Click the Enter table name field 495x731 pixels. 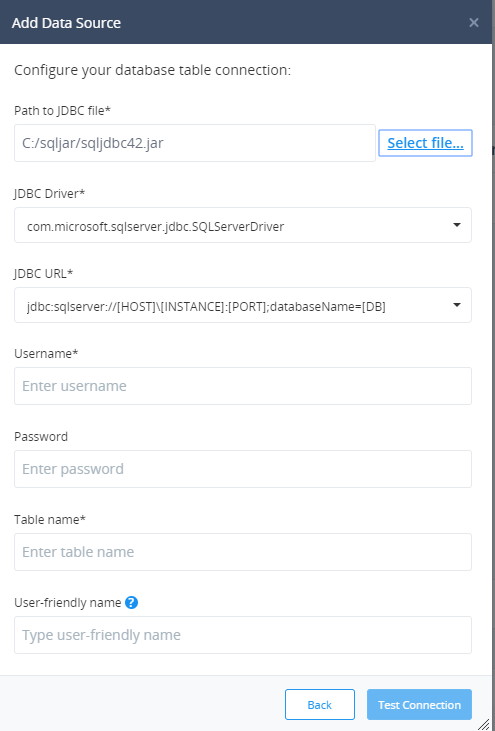click(243, 552)
